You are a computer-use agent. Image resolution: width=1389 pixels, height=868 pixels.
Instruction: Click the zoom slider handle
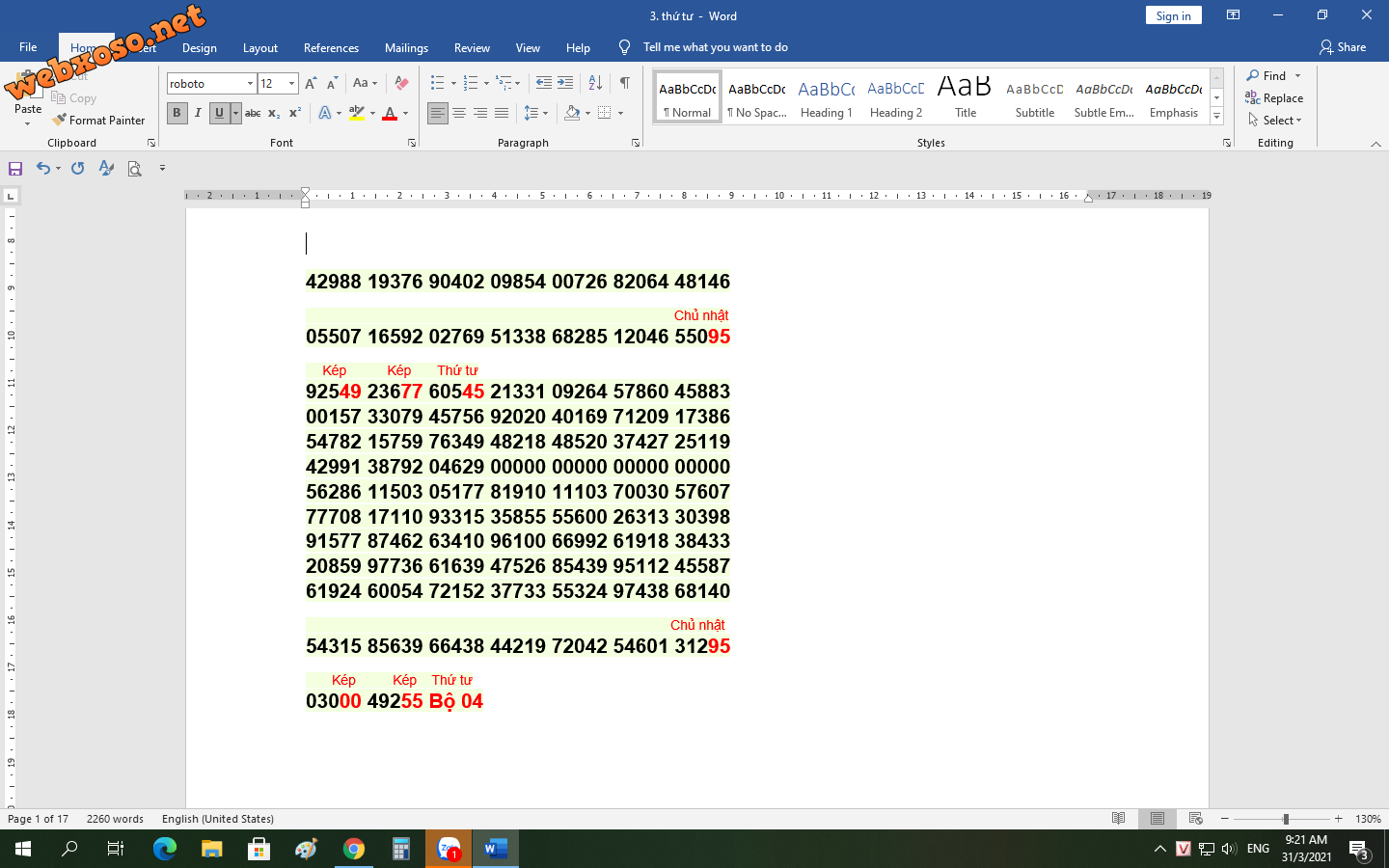(1285, 819)
